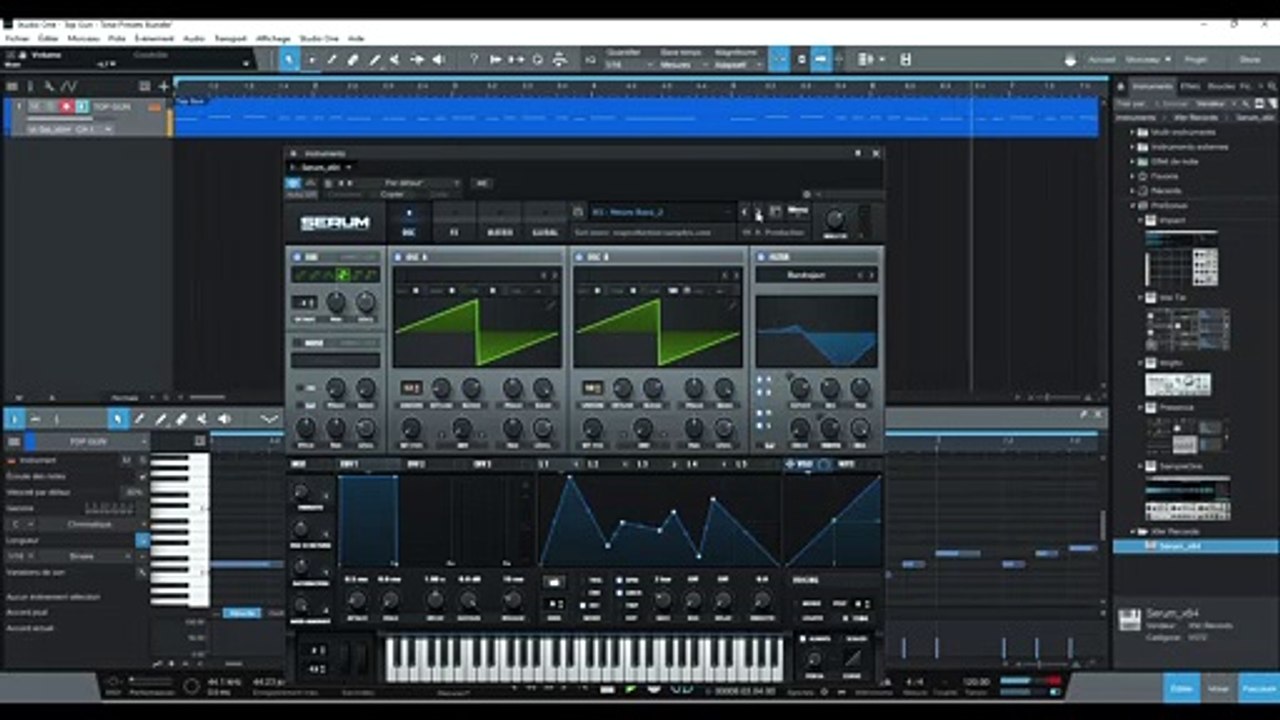Adjust the Serum filter Cutoff knob
Viewport: 1280px width, 720px height.
(x=799, y=389)
